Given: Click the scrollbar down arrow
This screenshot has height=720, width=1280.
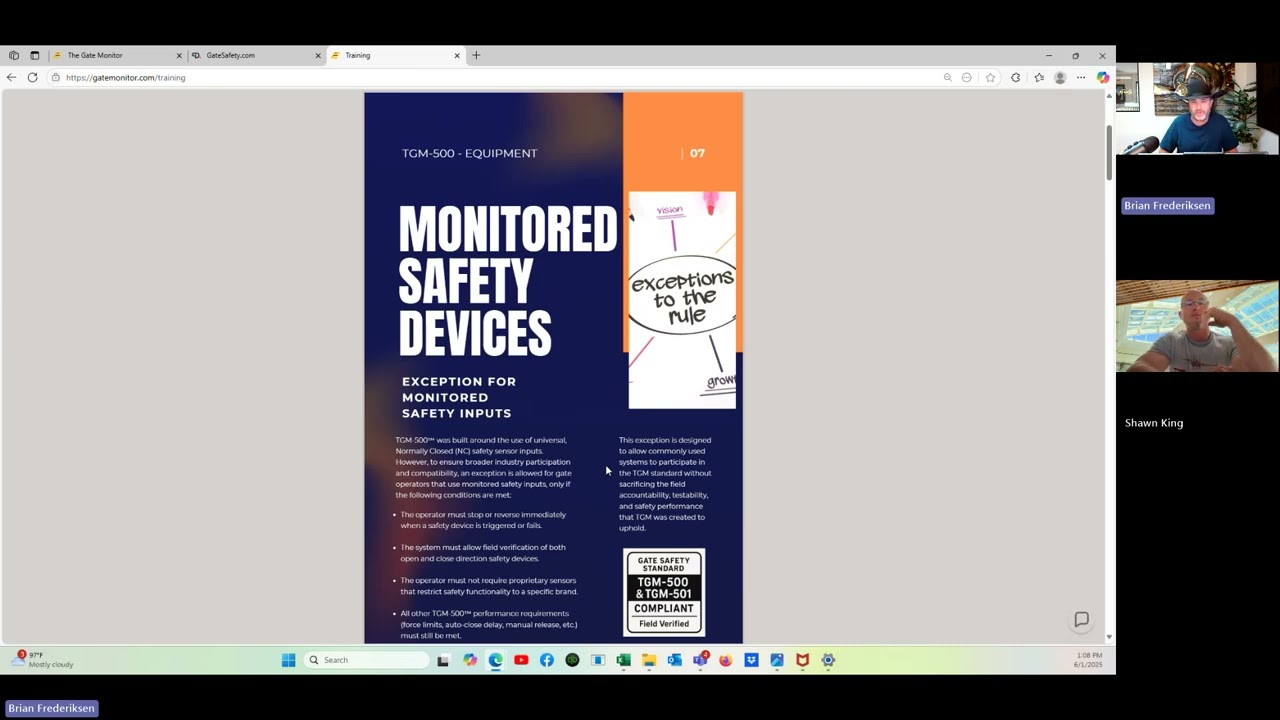Looking at the screenshot, I should (x=1108, y=637).
